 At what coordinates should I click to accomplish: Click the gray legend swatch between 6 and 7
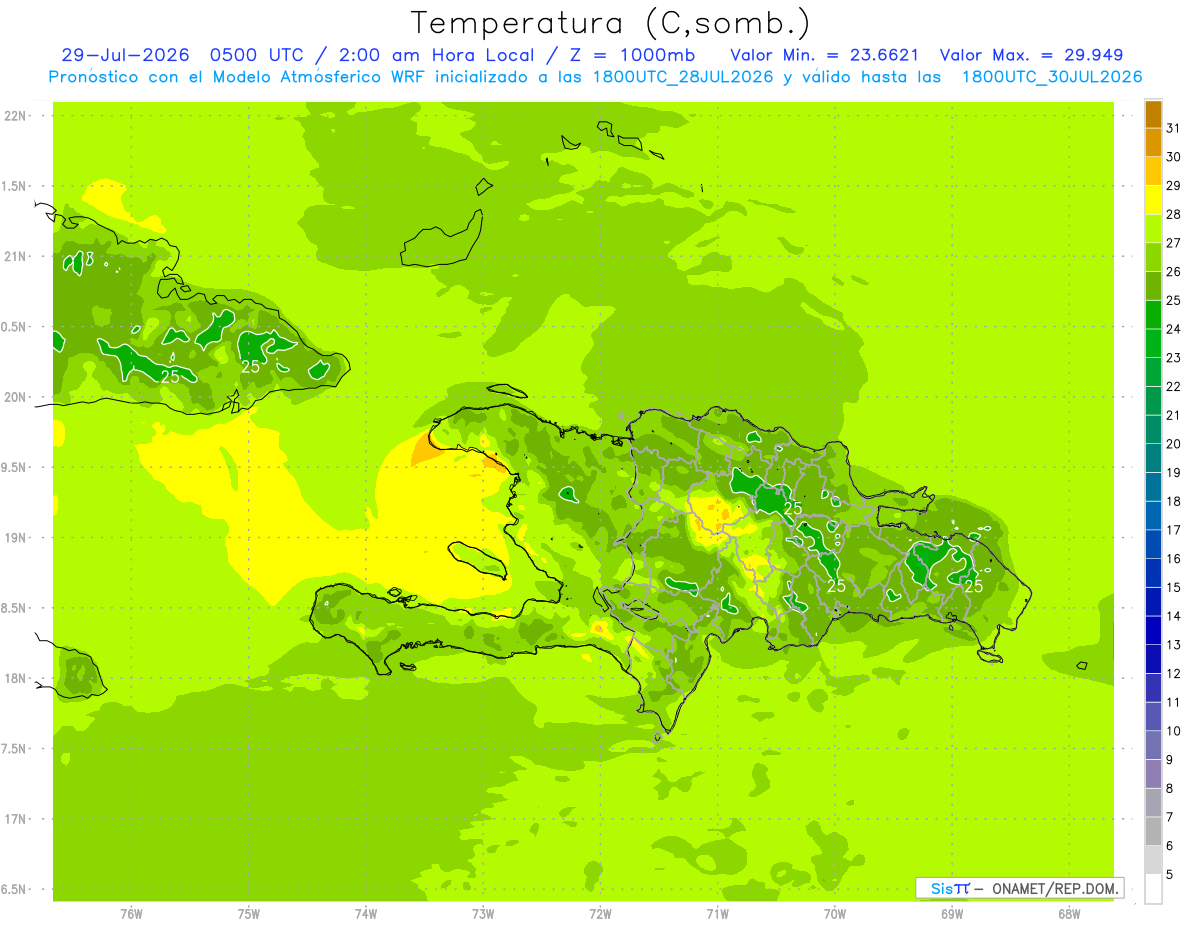1153,831
